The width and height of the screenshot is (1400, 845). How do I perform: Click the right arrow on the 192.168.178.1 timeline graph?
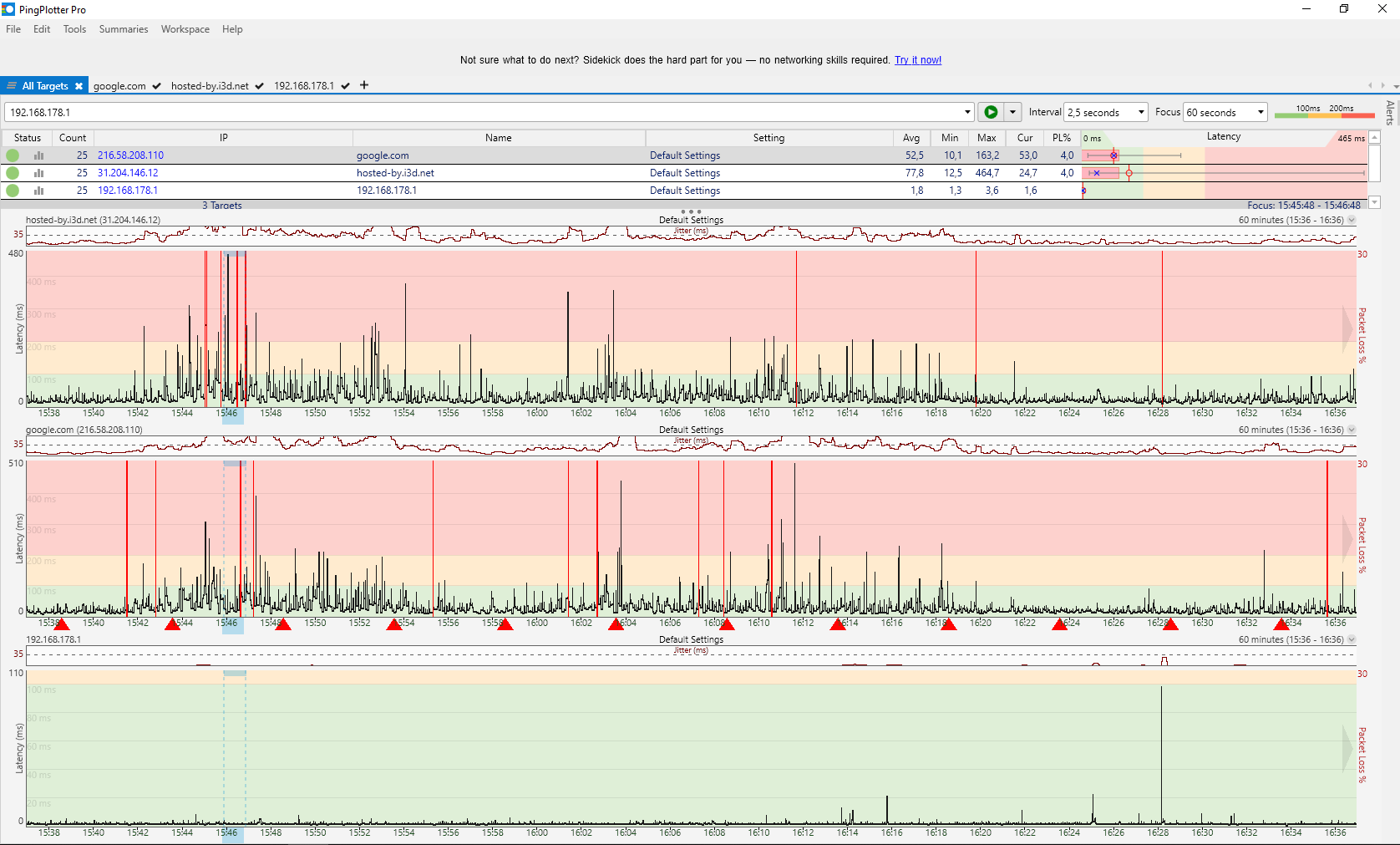pos(1347,749)
